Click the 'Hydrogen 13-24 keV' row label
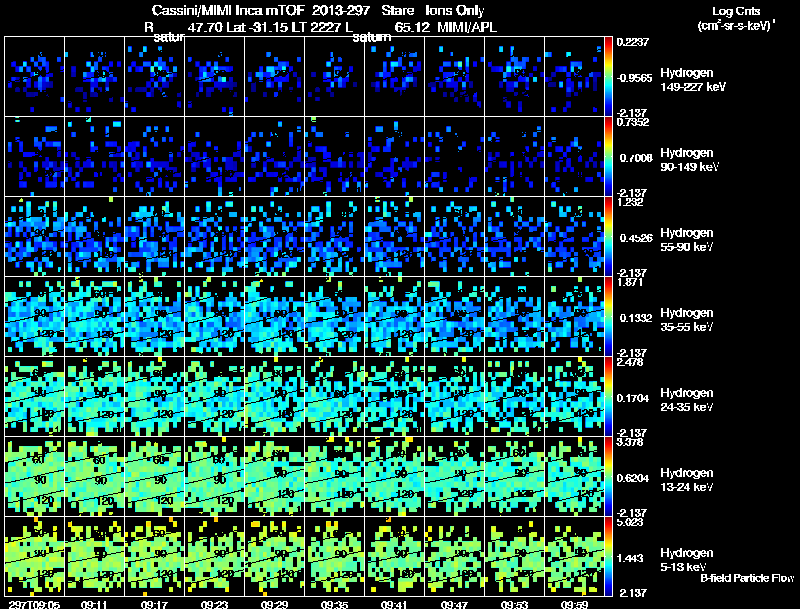Viewport: 800px width, 609px height. 687,480
